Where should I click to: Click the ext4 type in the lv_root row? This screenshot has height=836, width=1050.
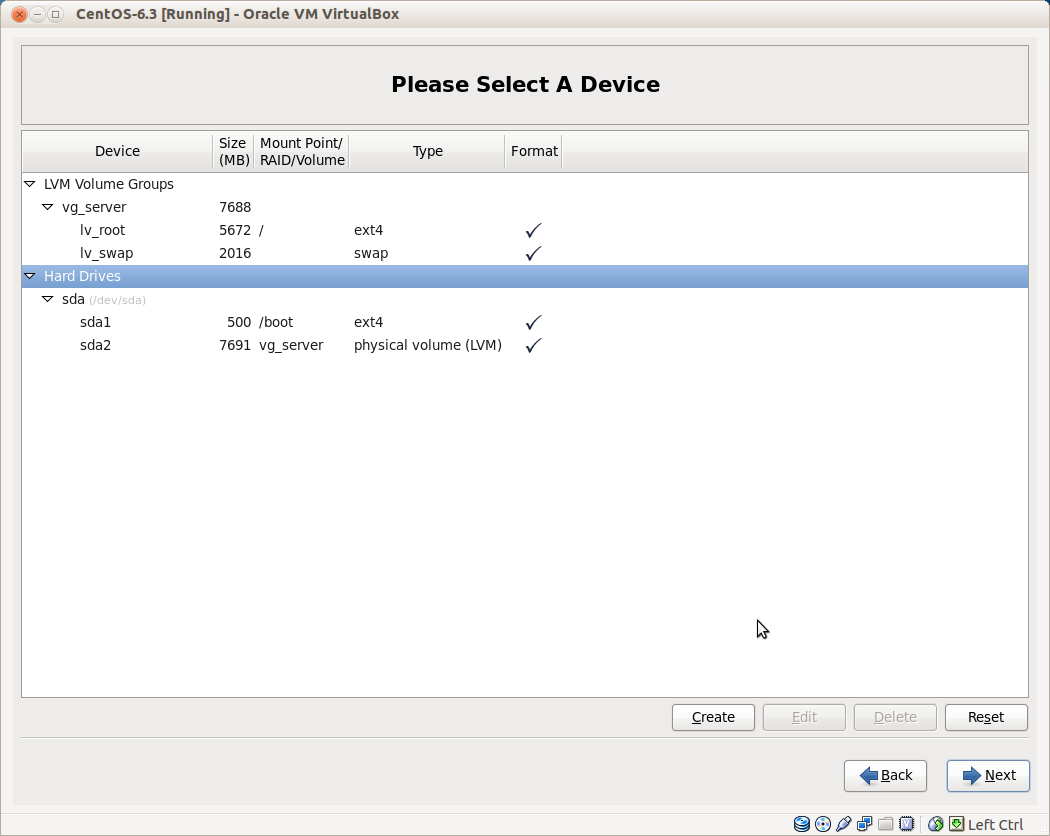368,230
